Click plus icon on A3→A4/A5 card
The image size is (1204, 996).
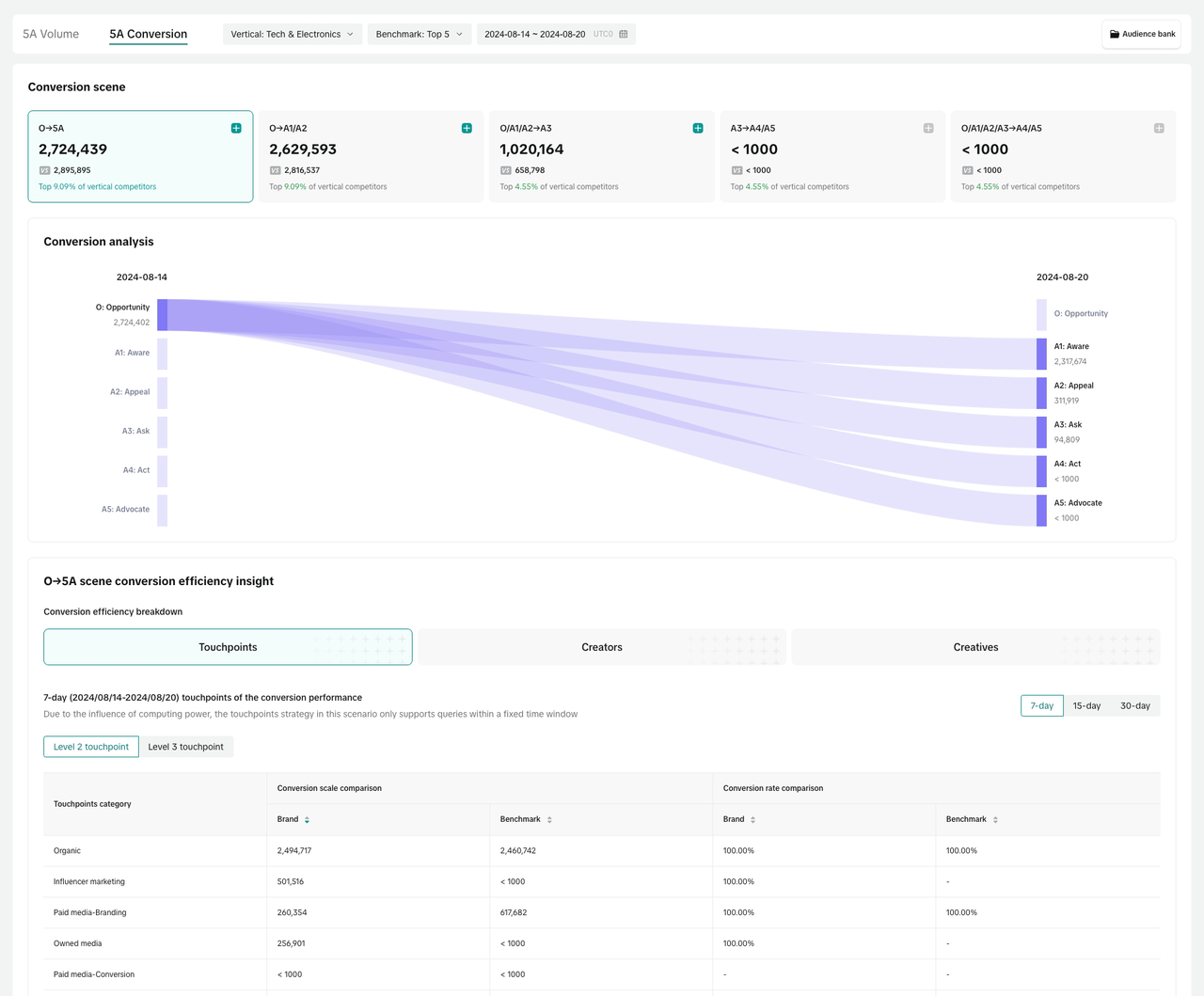[x=928, y=128]
